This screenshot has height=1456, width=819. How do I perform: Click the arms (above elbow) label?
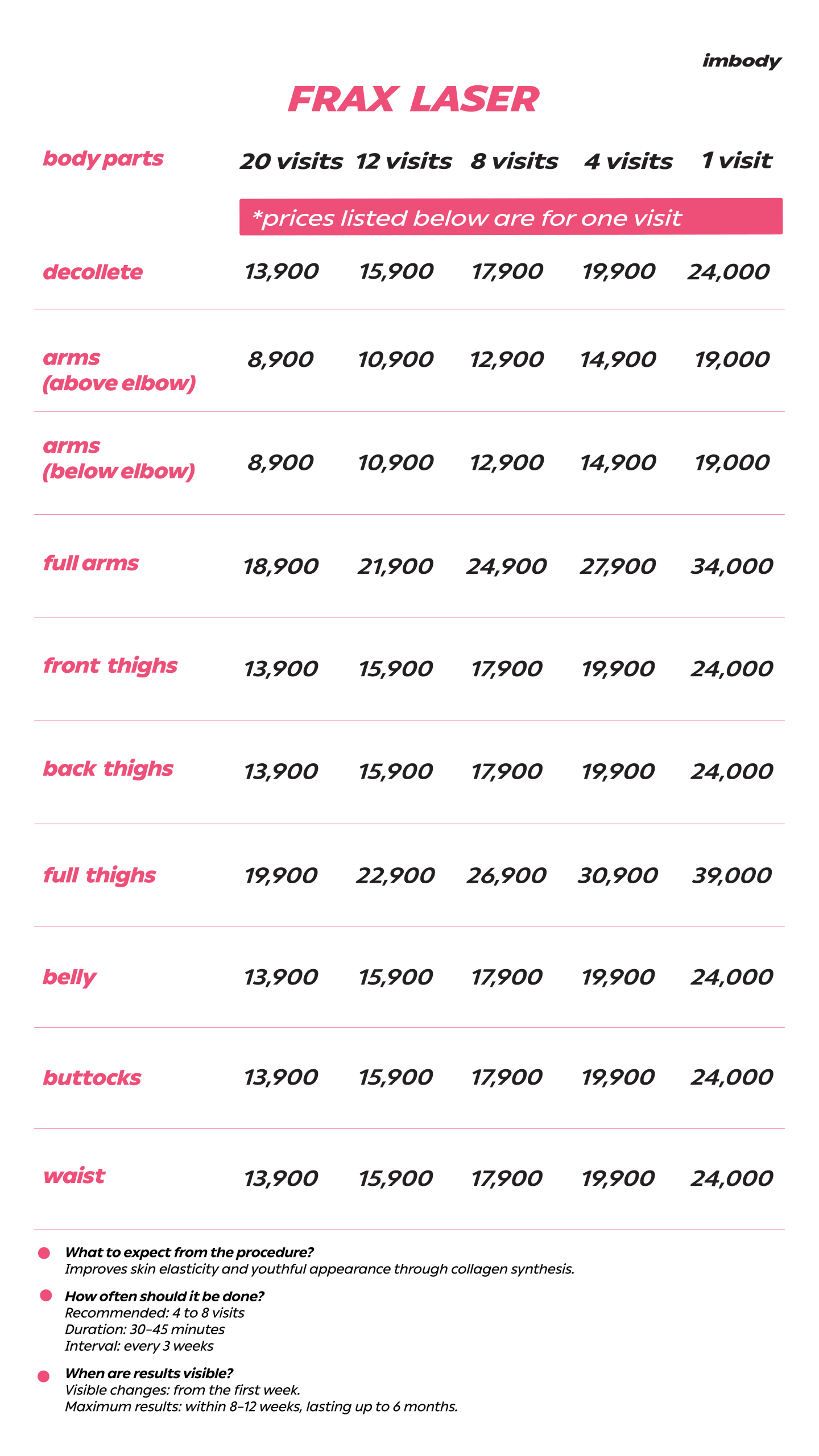(x=119, y=370)
